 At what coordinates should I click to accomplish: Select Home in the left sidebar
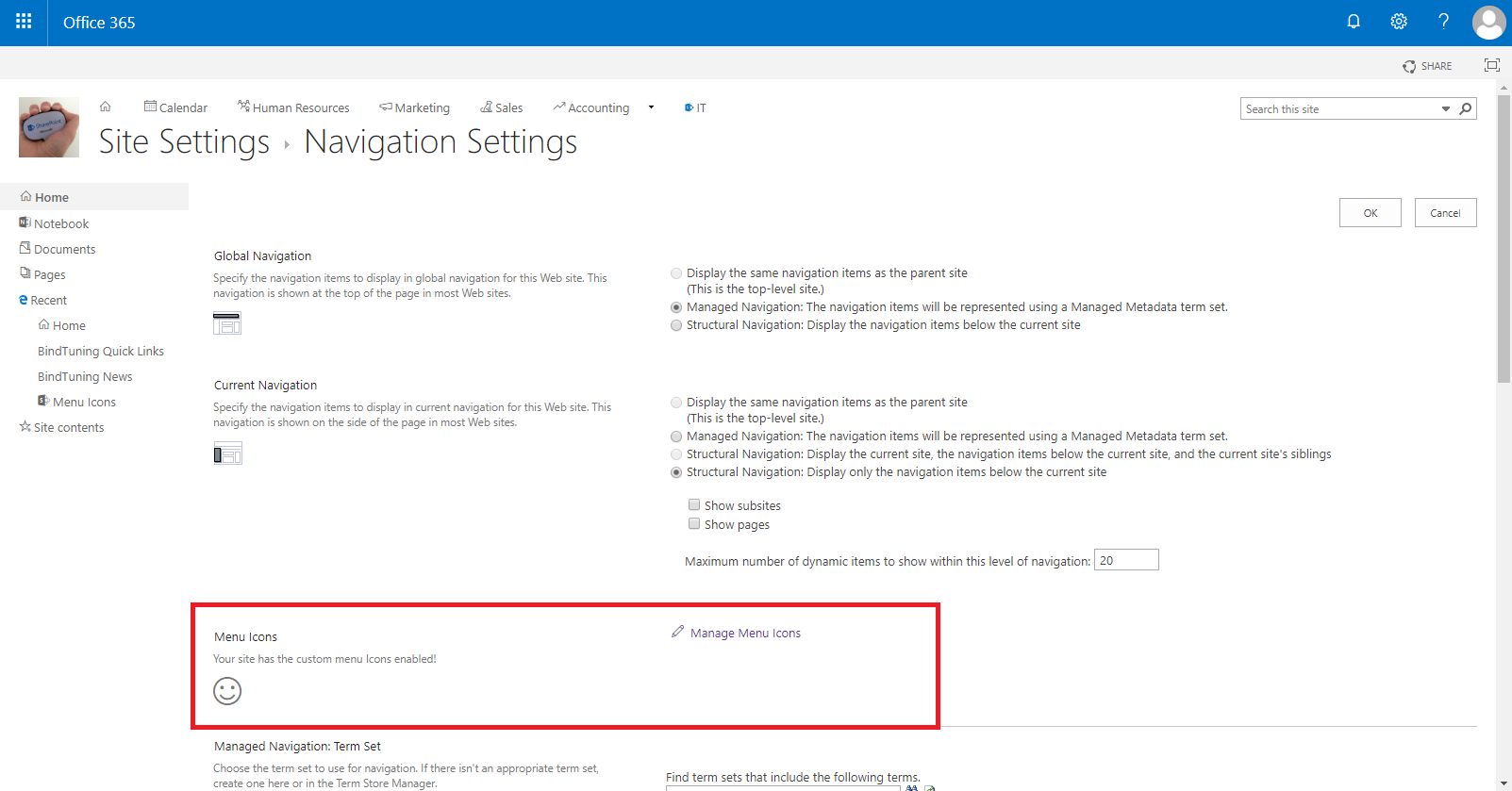coord(94,197)
